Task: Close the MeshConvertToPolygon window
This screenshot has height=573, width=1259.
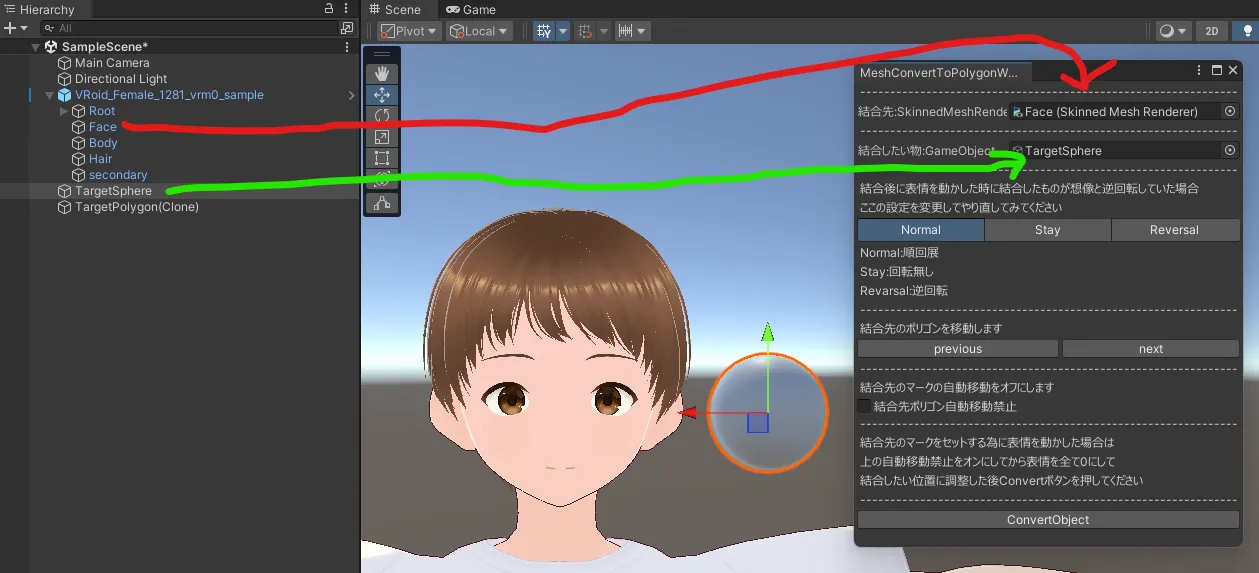Action: click(x=1233, y=71)
